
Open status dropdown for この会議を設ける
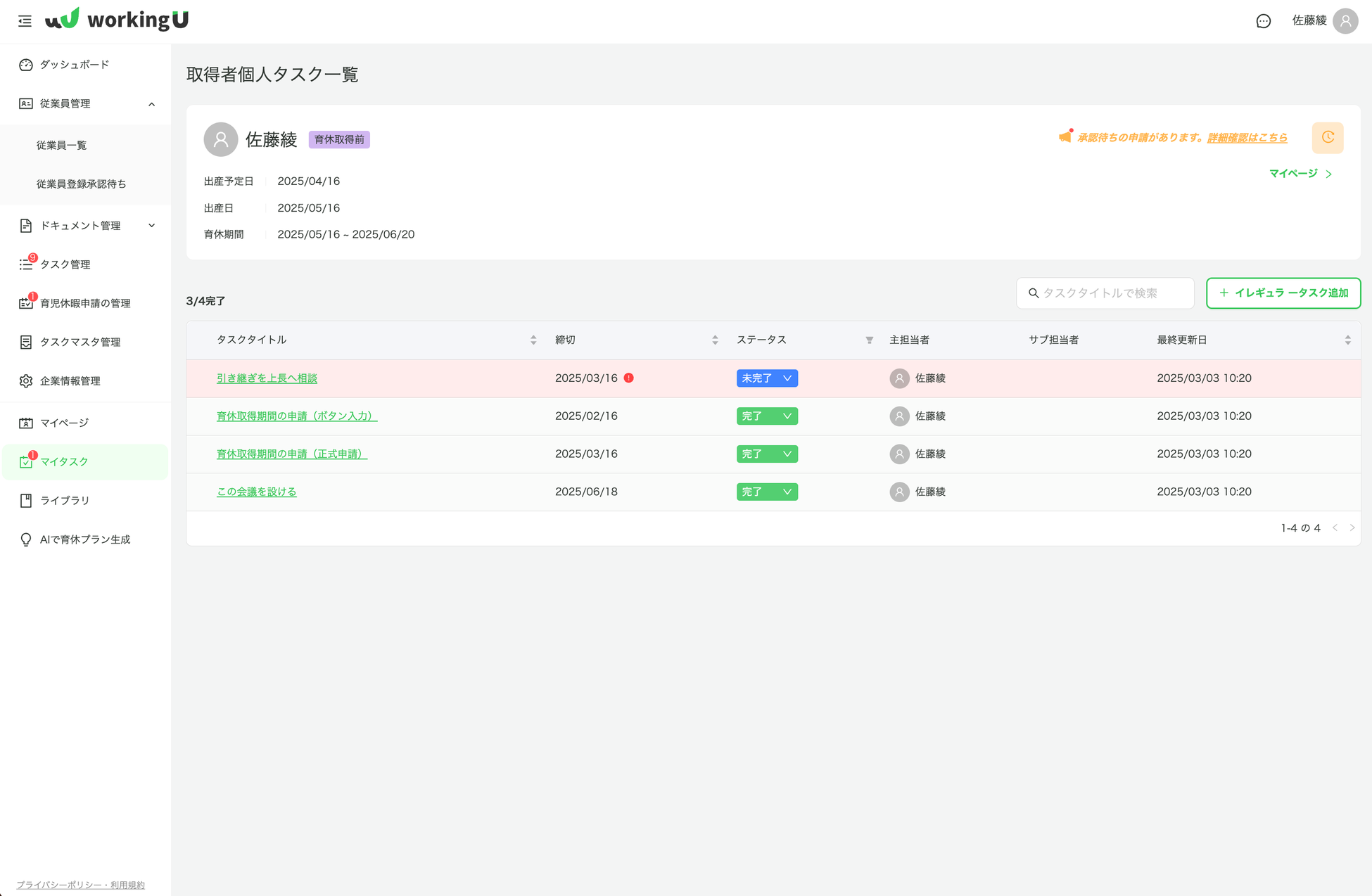point(767,492)
